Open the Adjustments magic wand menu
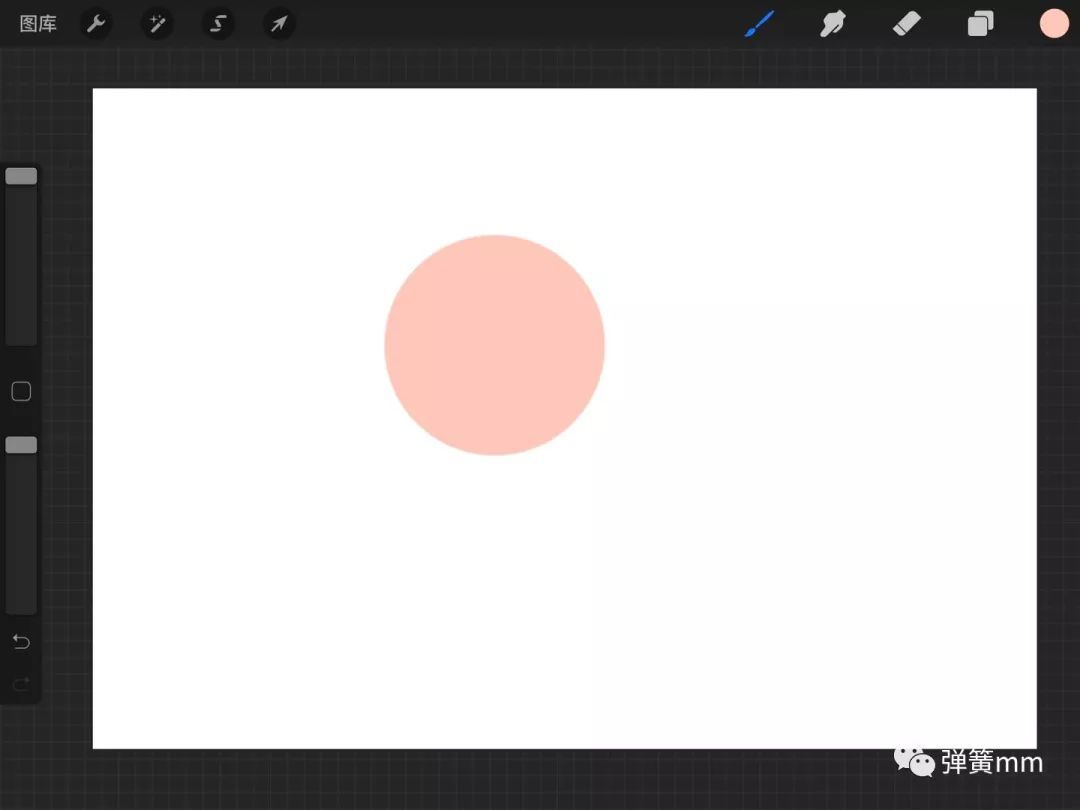The width and height of the screenshot is (1080, 810). point(157,24)
